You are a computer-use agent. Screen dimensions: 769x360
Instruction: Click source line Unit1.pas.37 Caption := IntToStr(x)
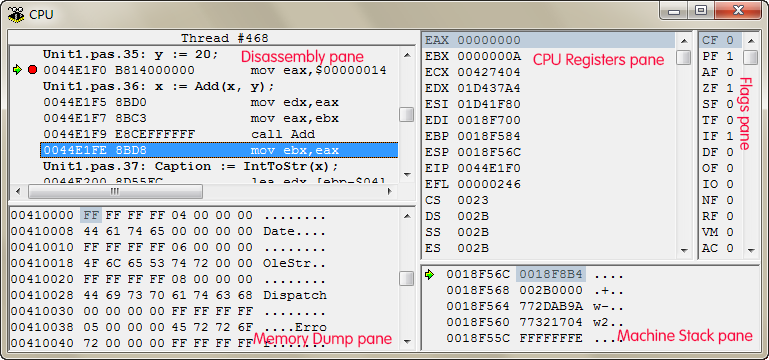tap(190, 166)
